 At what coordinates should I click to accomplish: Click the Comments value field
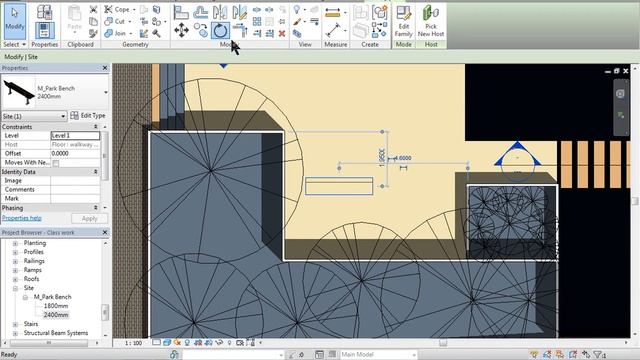click(x=75, y=189)
